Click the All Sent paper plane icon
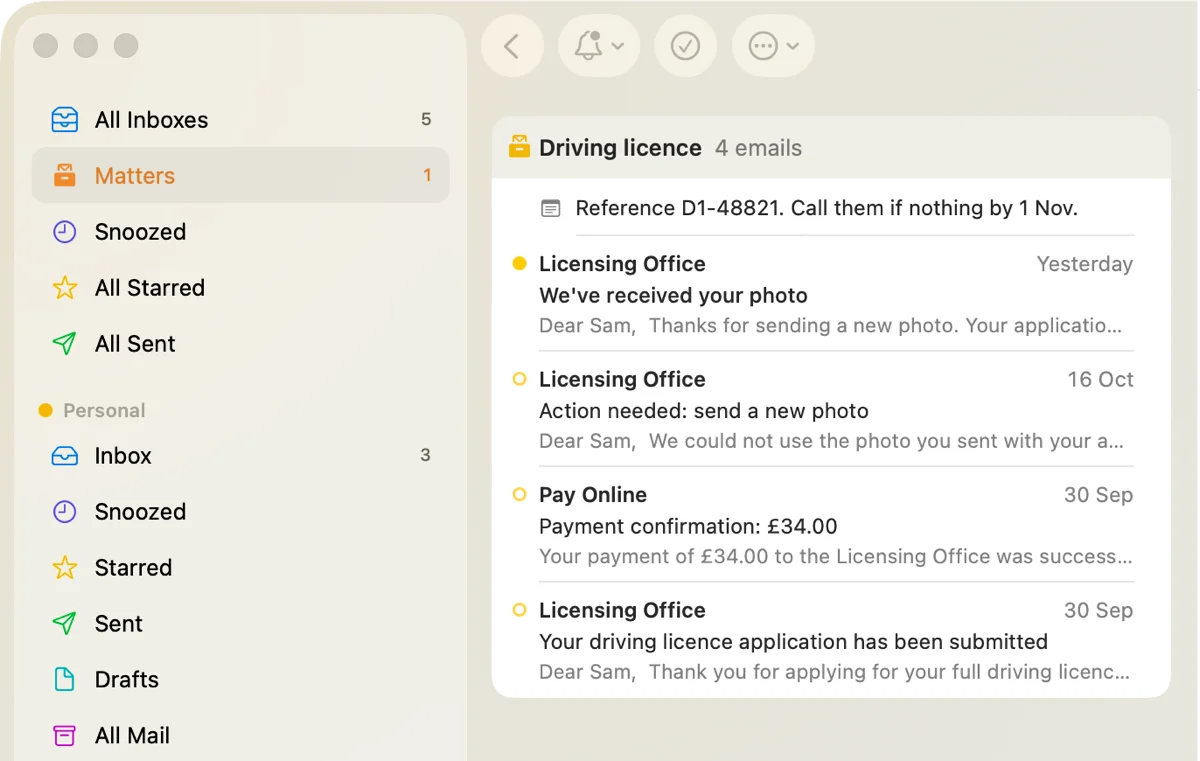Viewport: 1200px width, 761px height. tap(64, 344)
